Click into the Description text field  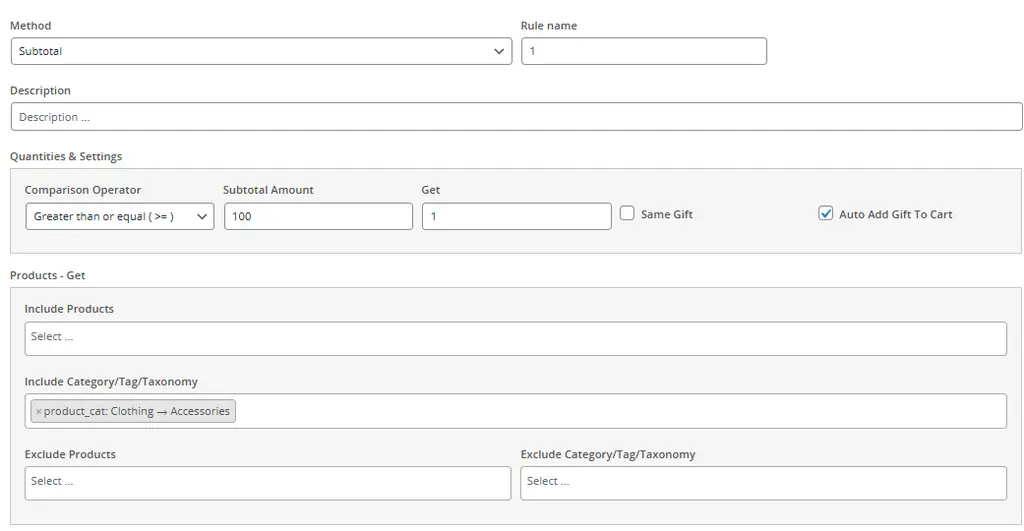coord(515,117)
